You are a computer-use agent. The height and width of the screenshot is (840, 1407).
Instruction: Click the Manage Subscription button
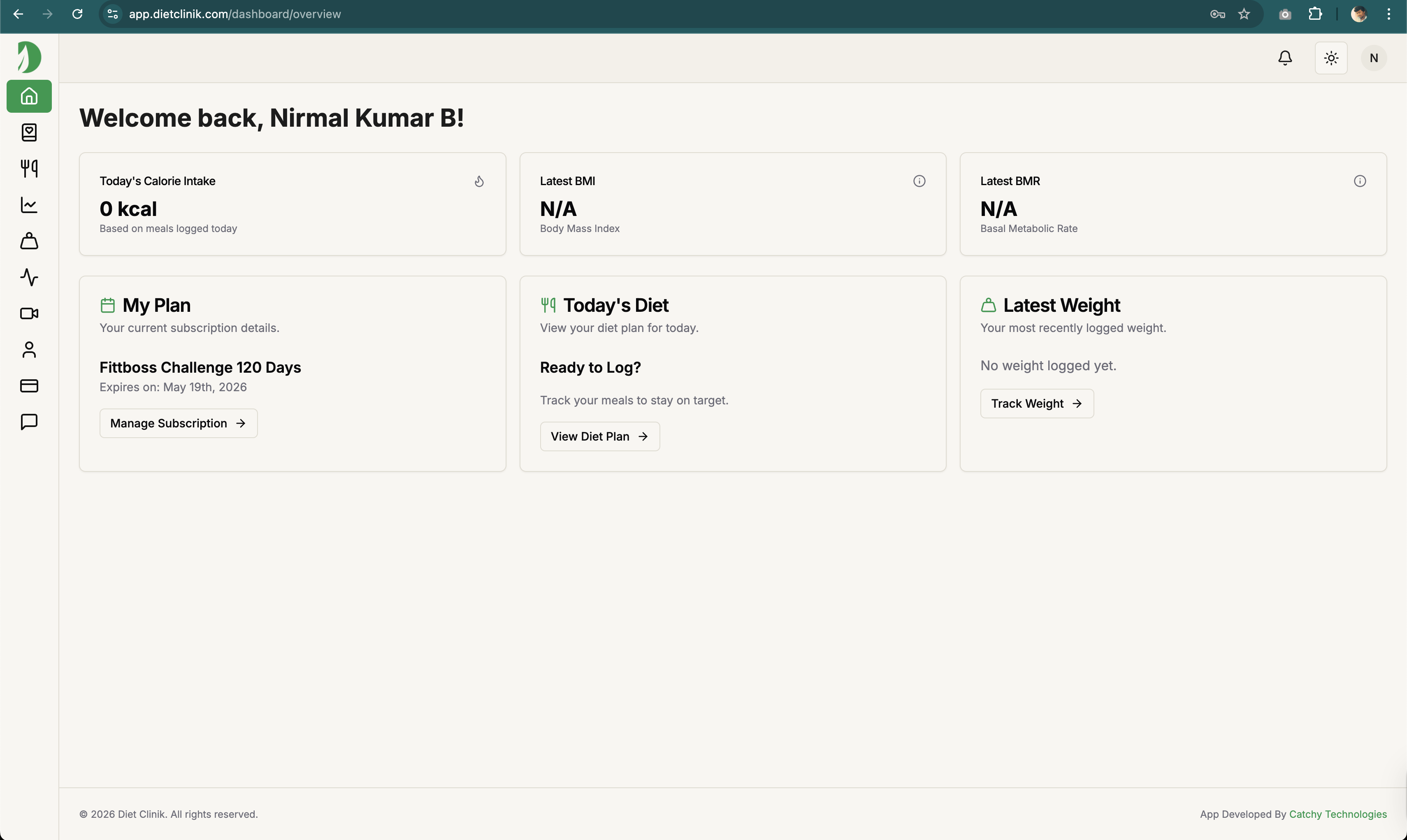pyautogui.click(x=178, y=423)
